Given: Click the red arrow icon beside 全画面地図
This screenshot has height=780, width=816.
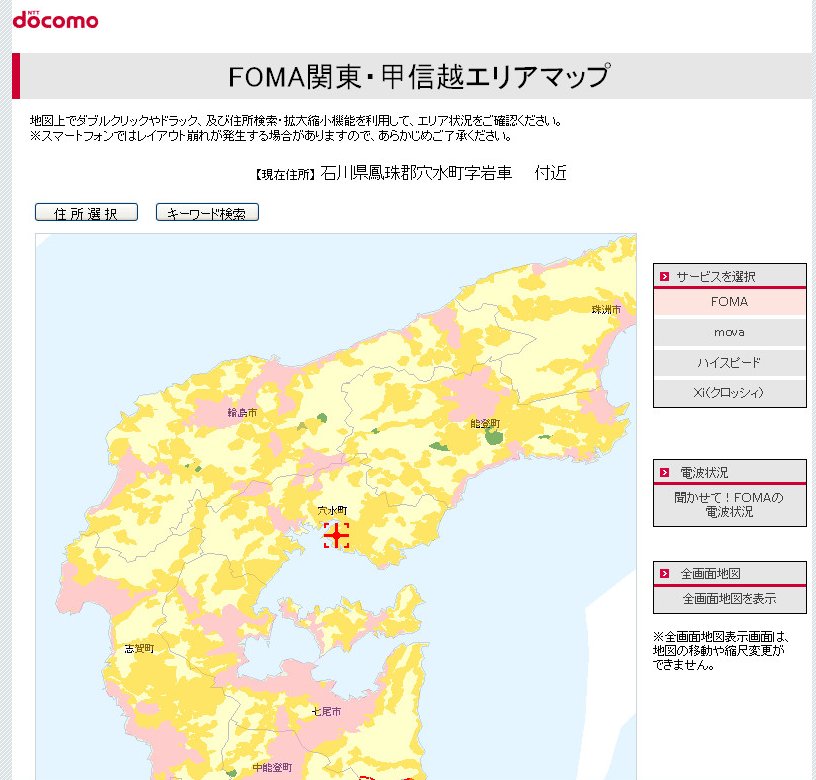Looking at the screenshot, I should click(x=664, y=573).
